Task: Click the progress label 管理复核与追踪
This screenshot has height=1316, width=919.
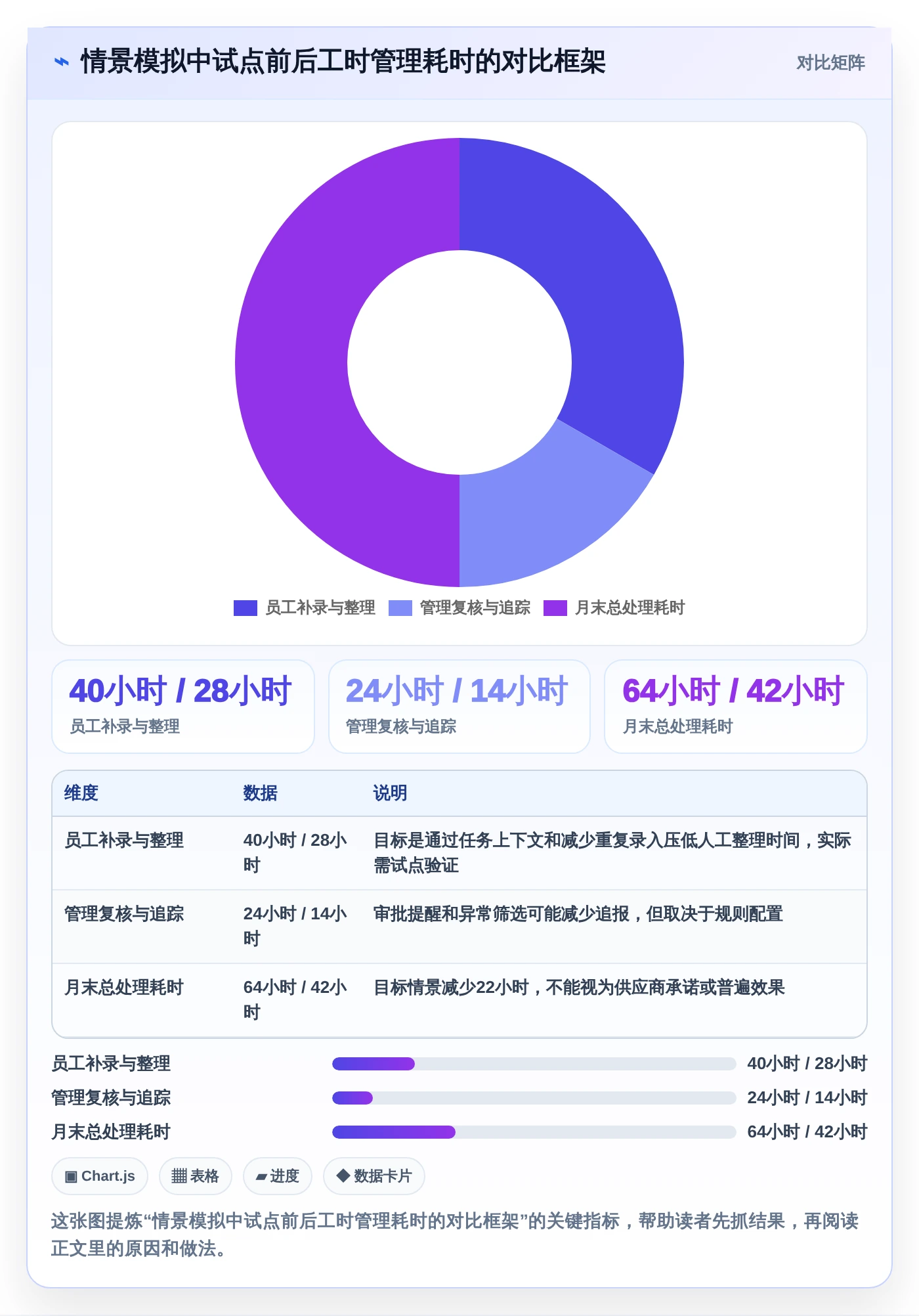Action: point(111,1098)
